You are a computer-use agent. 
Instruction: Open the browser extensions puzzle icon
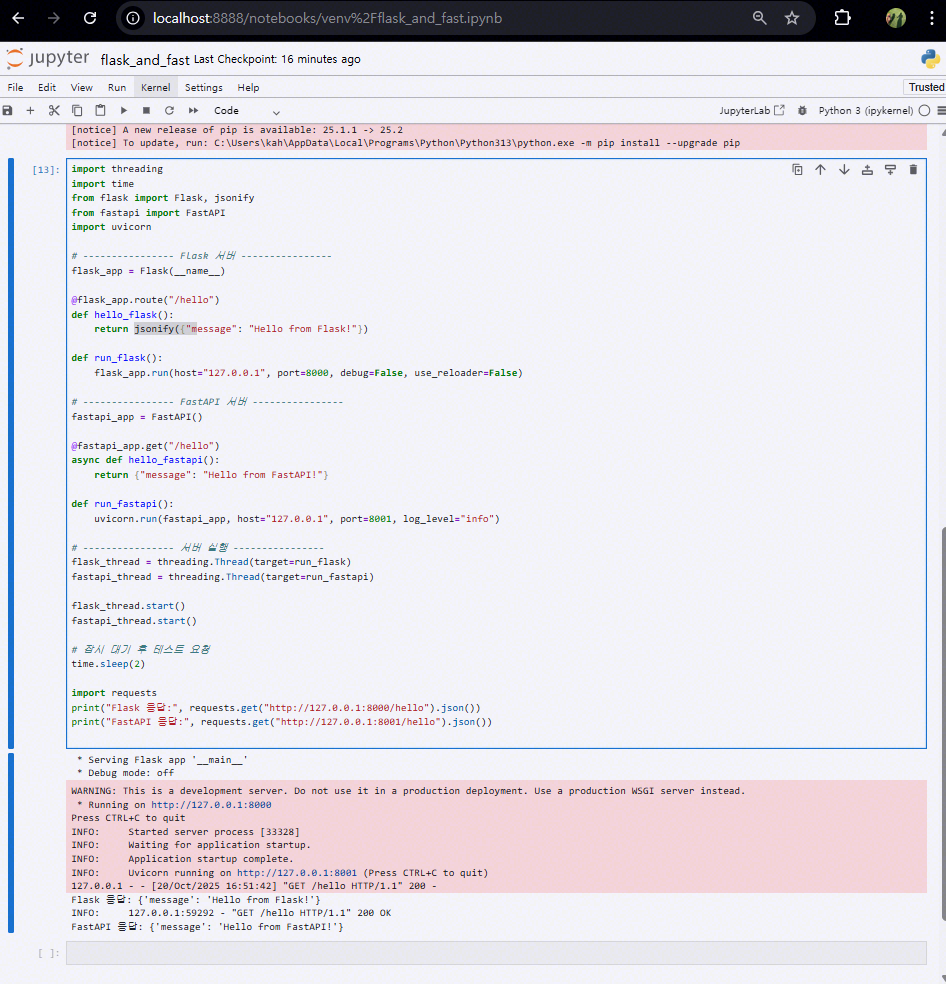tap(842, 18)
